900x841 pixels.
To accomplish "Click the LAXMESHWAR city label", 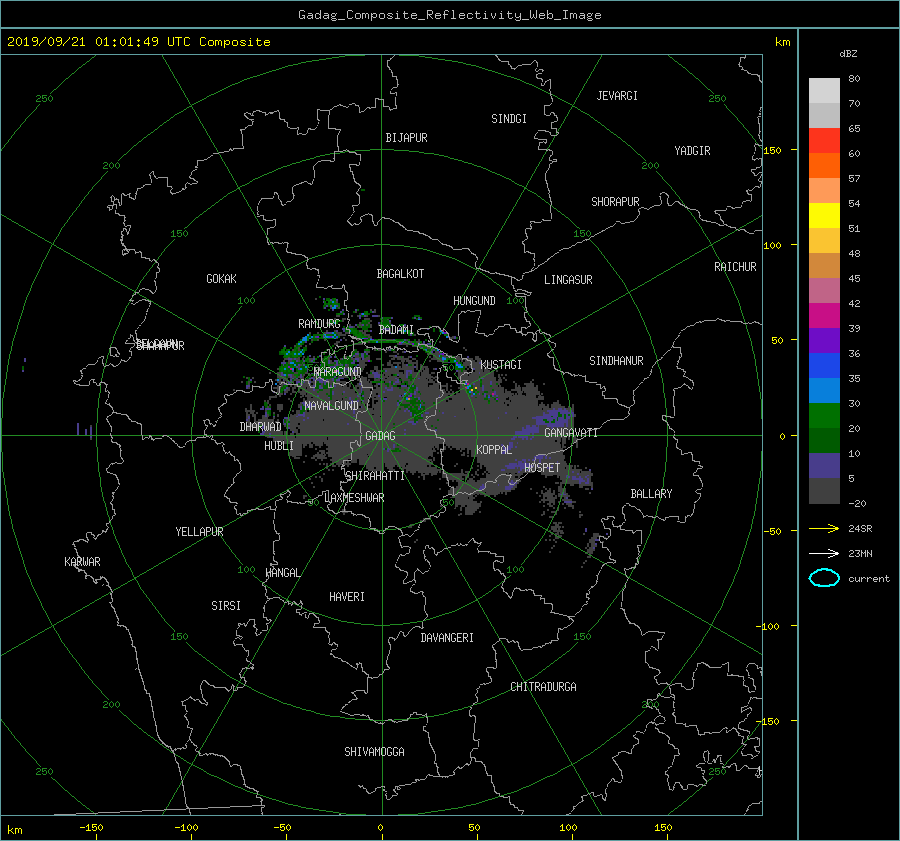I will tap(354, 498).
